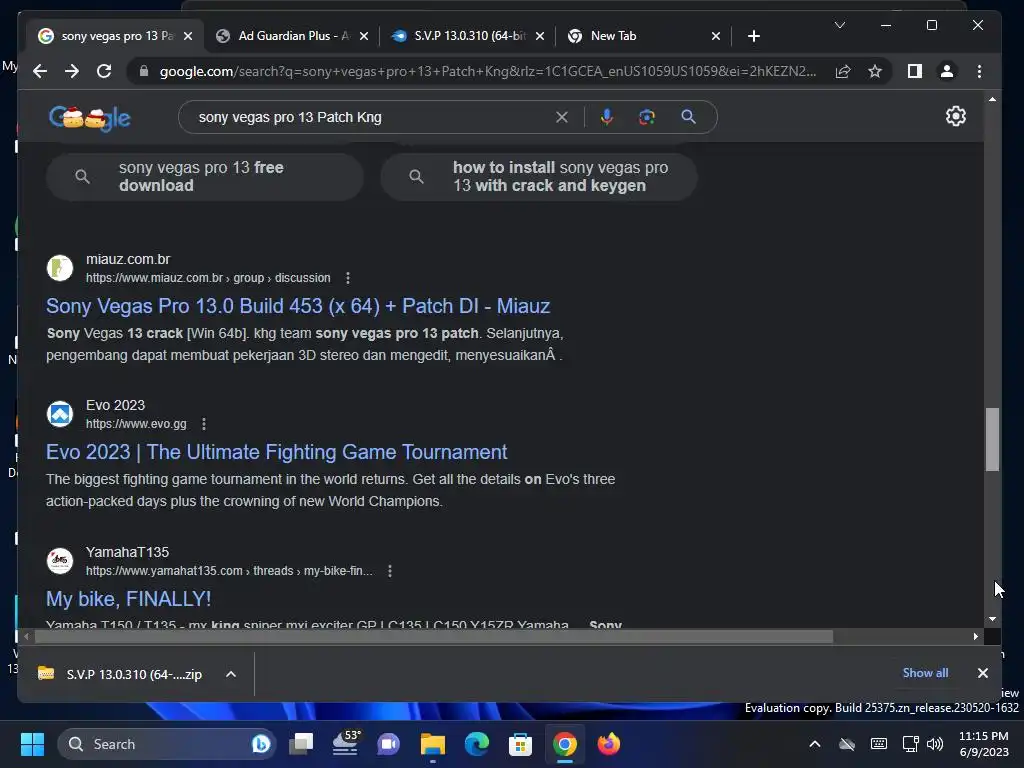This screenshot has height=768, width=1024.
Task: Select 'how to install sony vegas pro 13' suggestion
Action: (539, 176)
